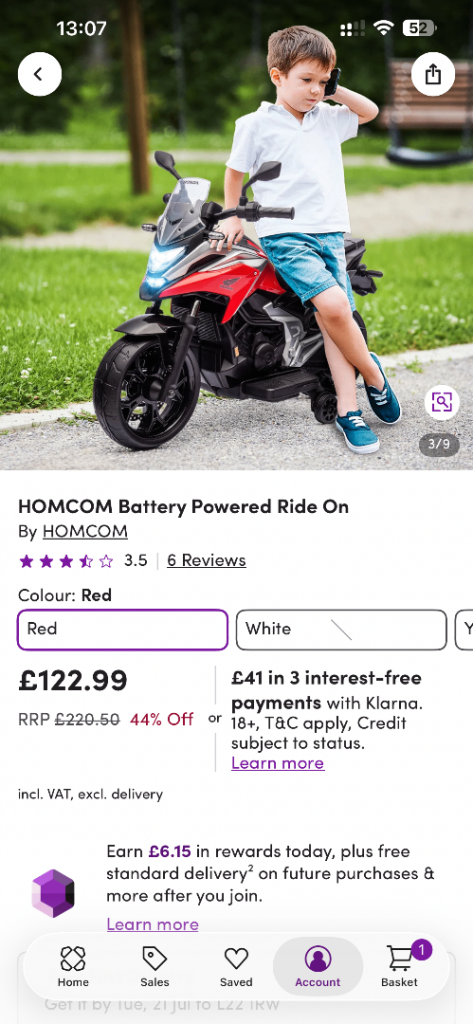Tap the star rating display
This screenshot has height=1024, width=473.
[66, 561]
